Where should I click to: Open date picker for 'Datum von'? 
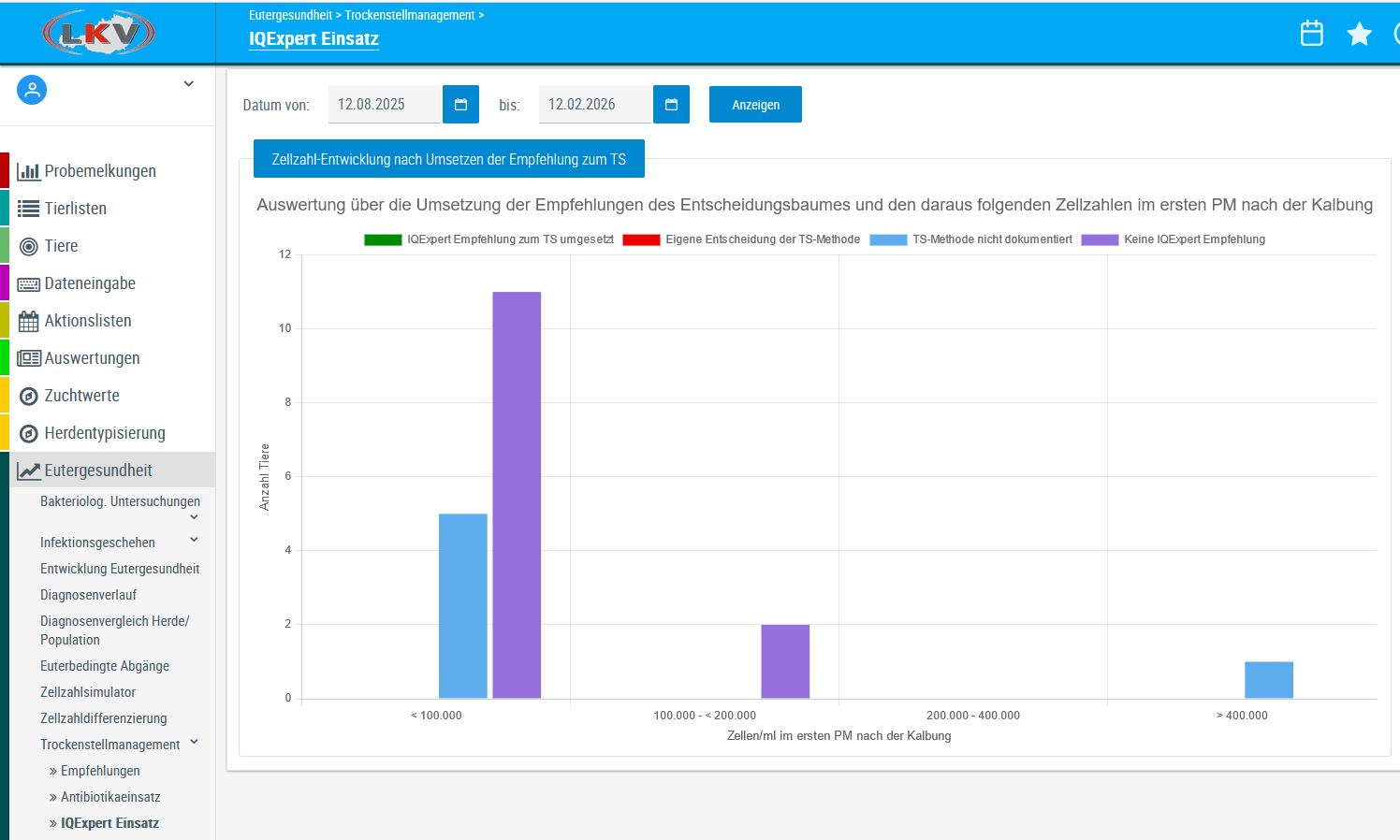(x=460, y=105)
